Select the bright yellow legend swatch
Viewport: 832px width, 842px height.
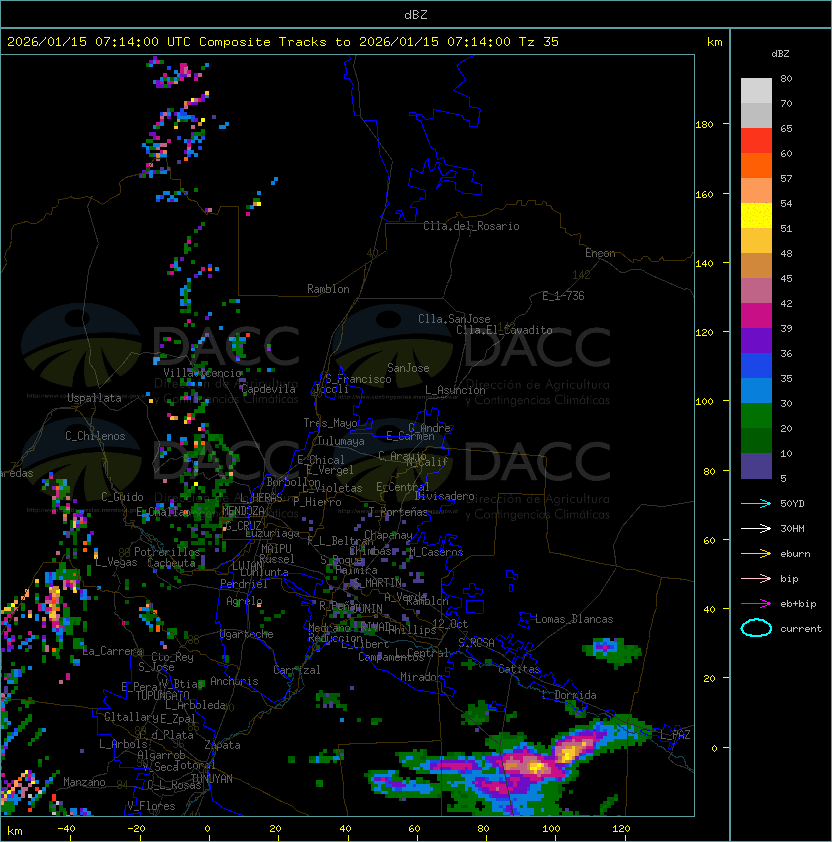point(756,215)
